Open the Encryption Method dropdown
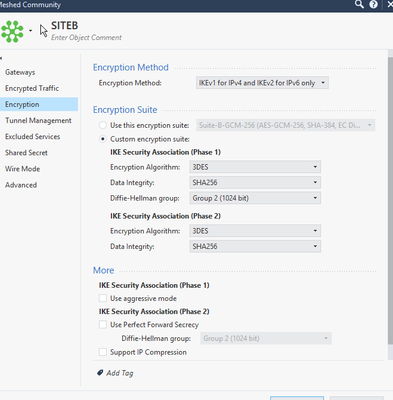This screenshot has height=400, width=393. pyautogui.click(x=262, y=83)
